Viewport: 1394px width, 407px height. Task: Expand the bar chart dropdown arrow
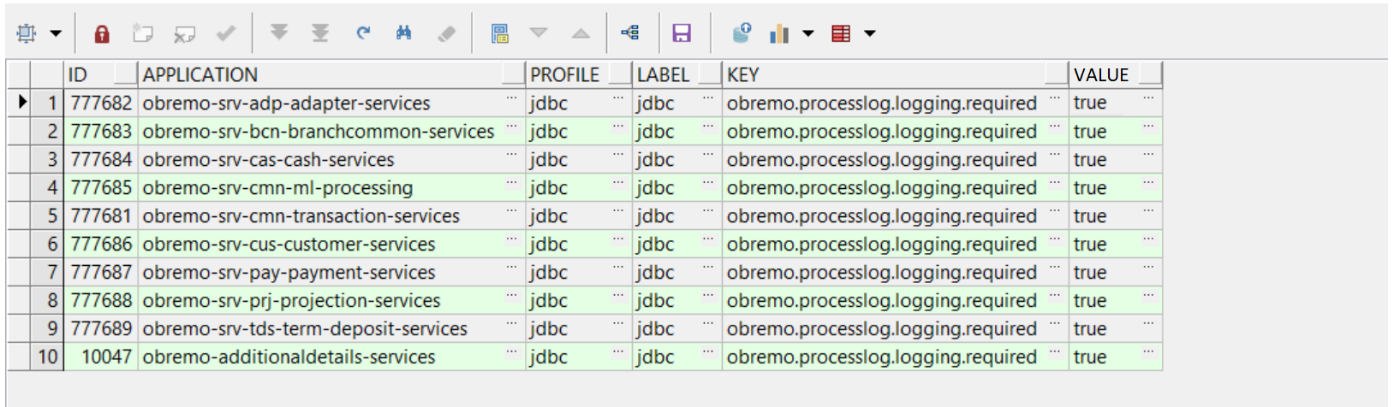[x=807, y=34]
